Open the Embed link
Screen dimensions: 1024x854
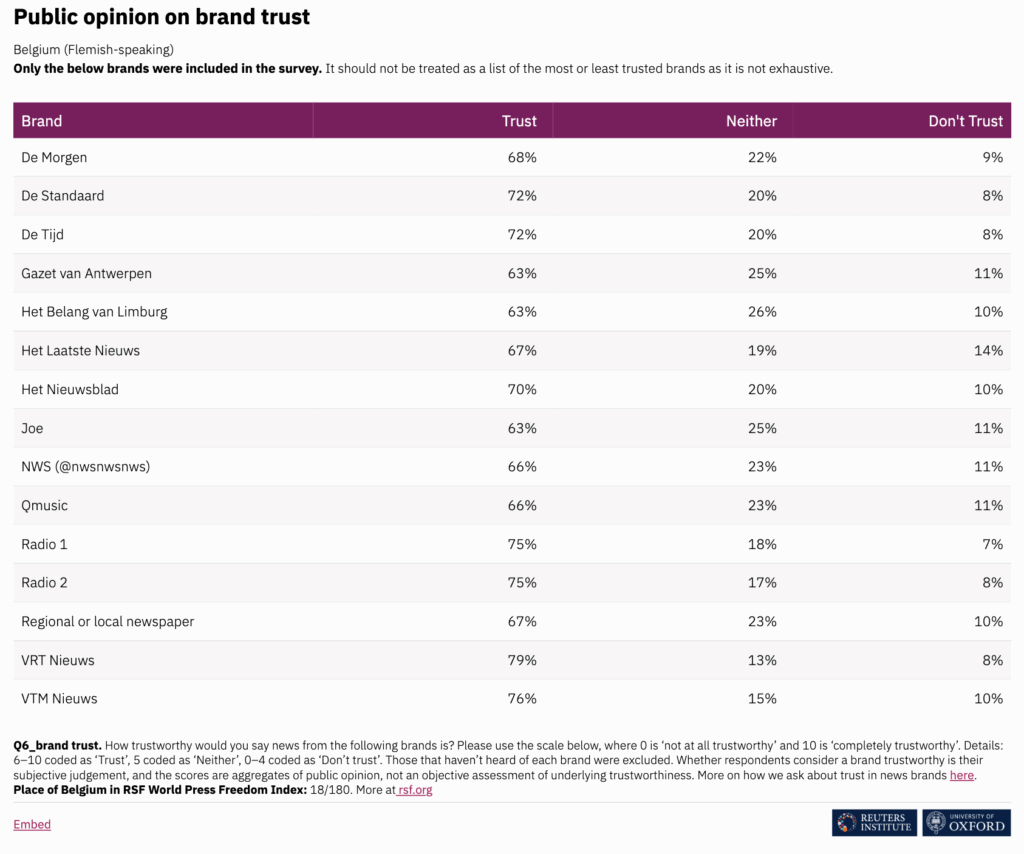click(x=32, y=825)
